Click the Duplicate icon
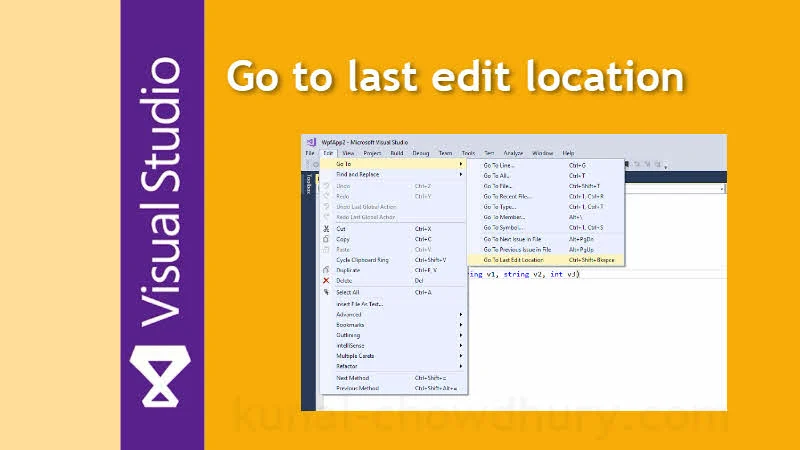 (x=326, y=270)
